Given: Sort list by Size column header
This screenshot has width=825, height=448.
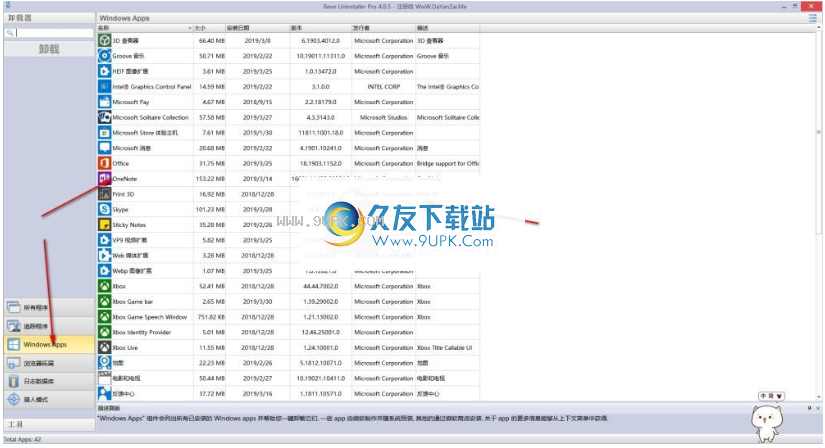Looking at the screenshot, I should [209, 28].
